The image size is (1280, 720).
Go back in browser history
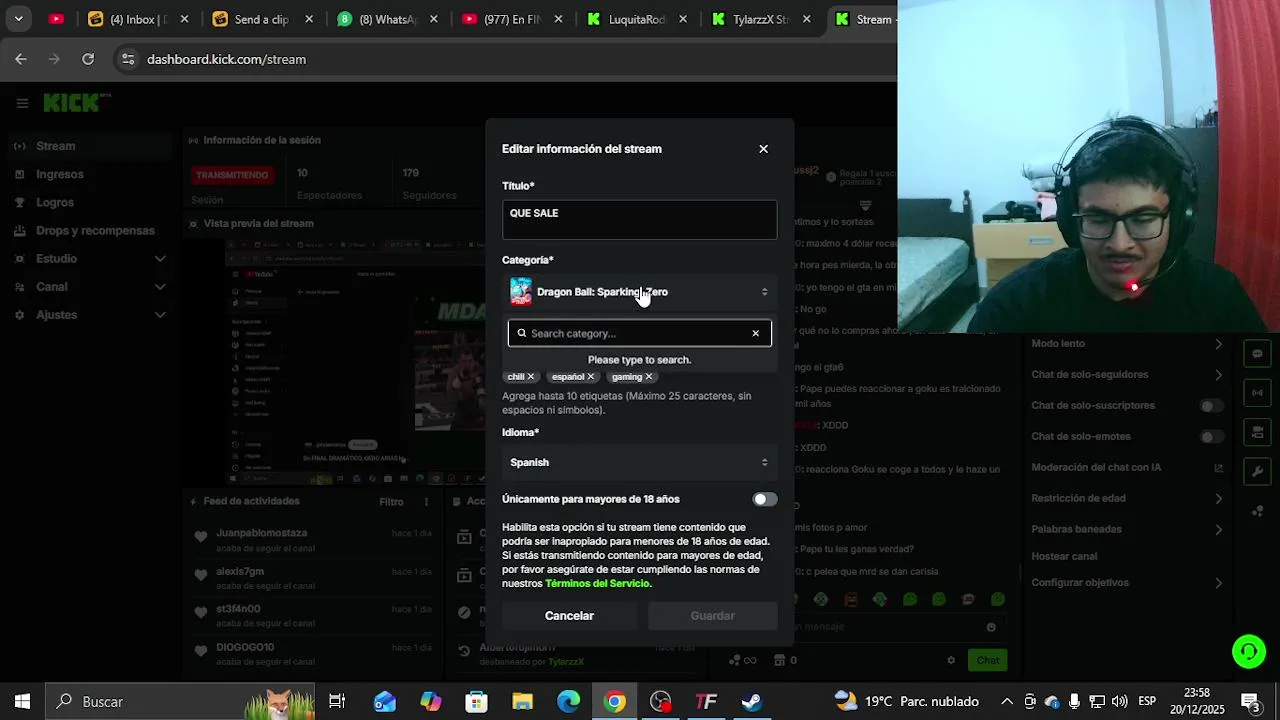[21, 59]
